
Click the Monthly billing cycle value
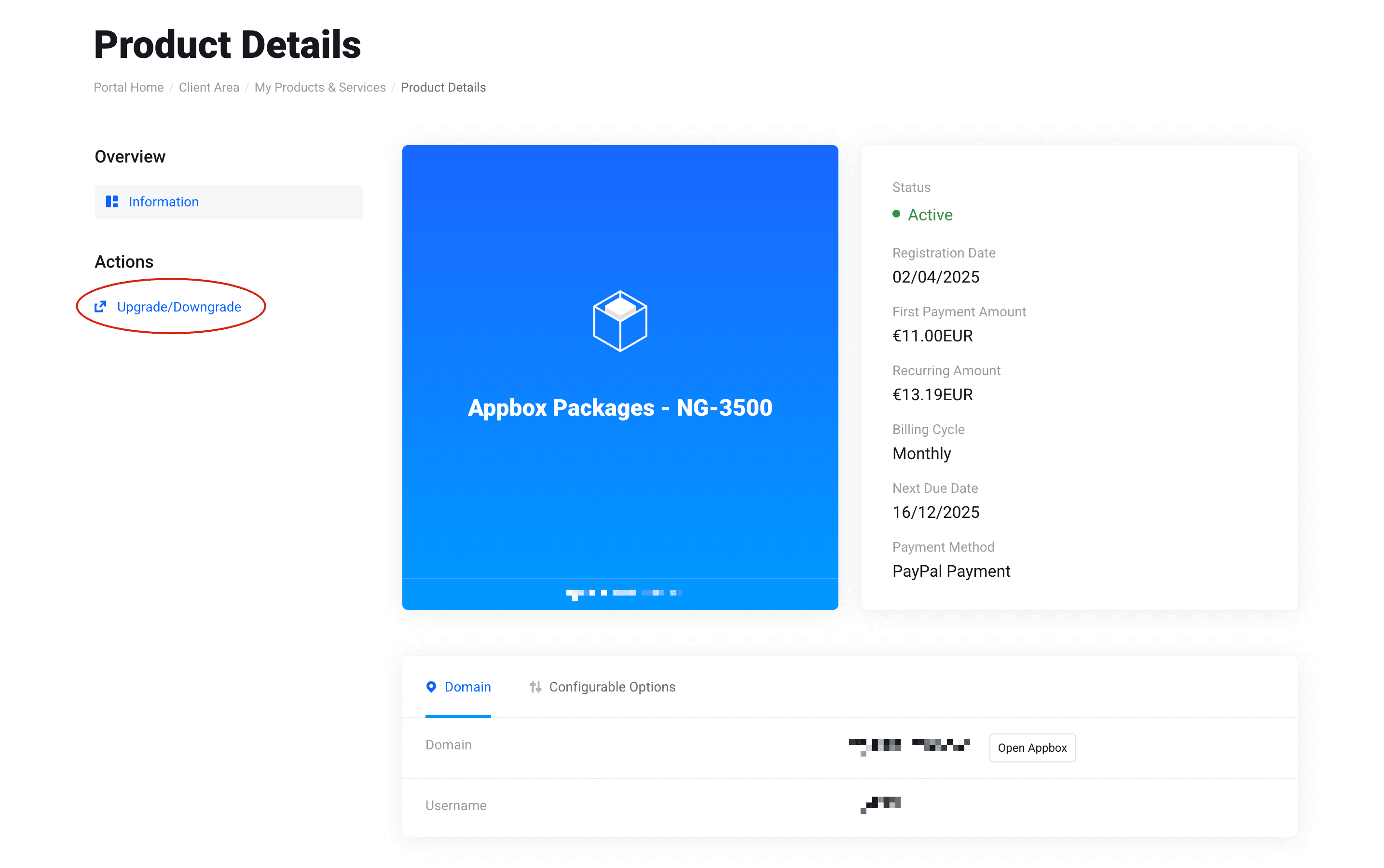(921, 453)
